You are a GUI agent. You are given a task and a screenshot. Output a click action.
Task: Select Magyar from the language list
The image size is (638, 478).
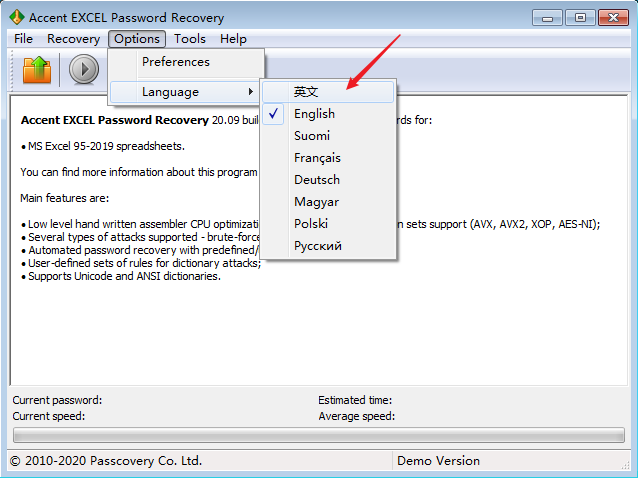click(316, 202)
